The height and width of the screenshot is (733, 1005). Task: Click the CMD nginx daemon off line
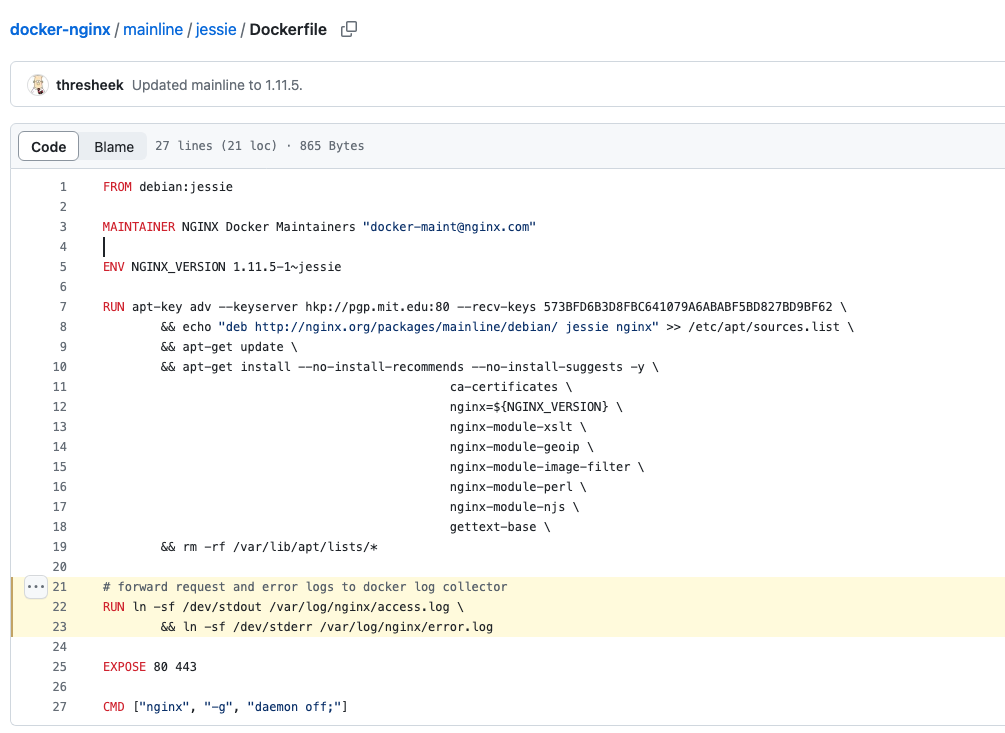(x=225, y=707)
